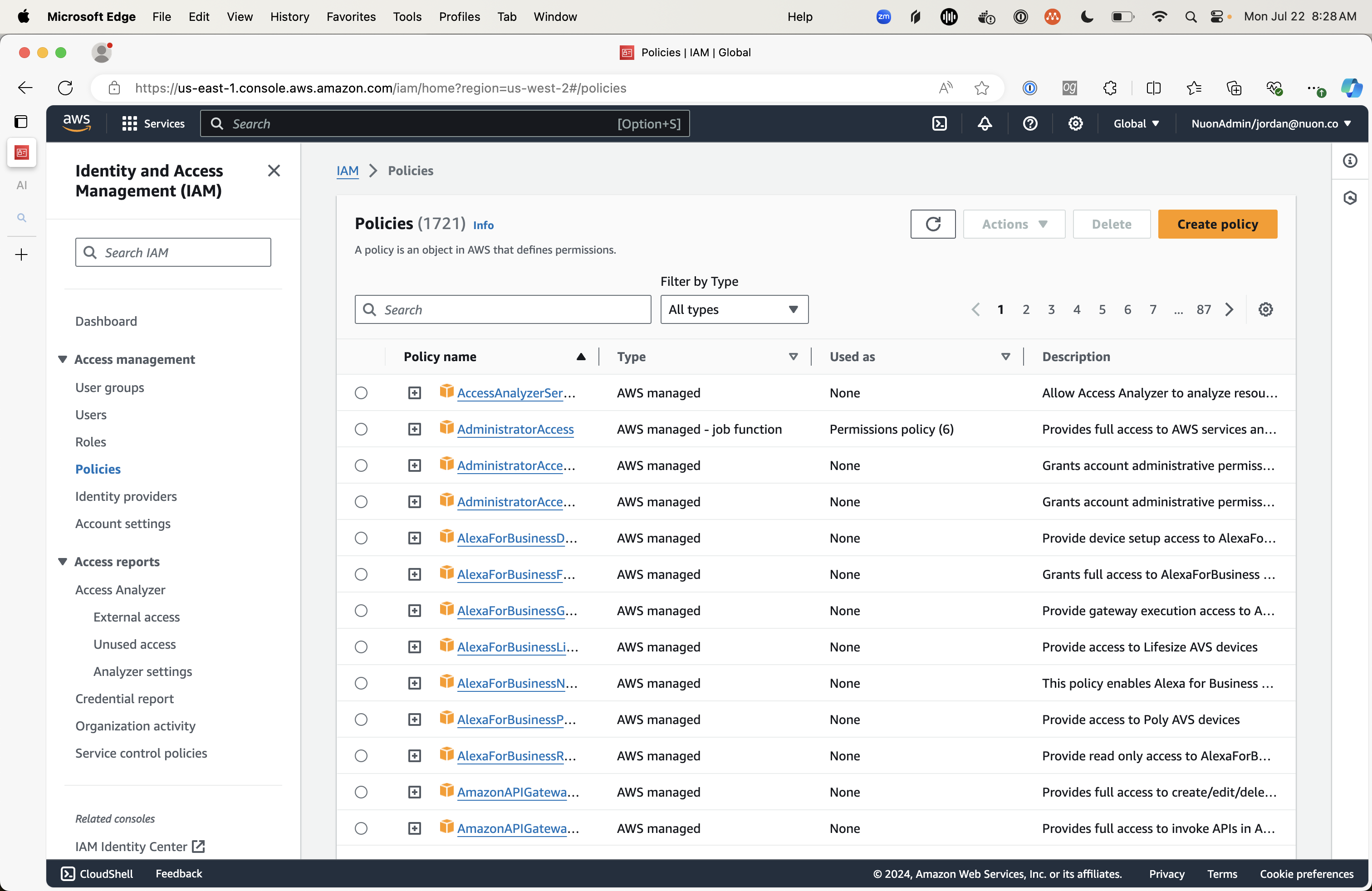Open the Services grid menu
The width and height of the screenshot is (1372, 891).
(x=153, y=123)
